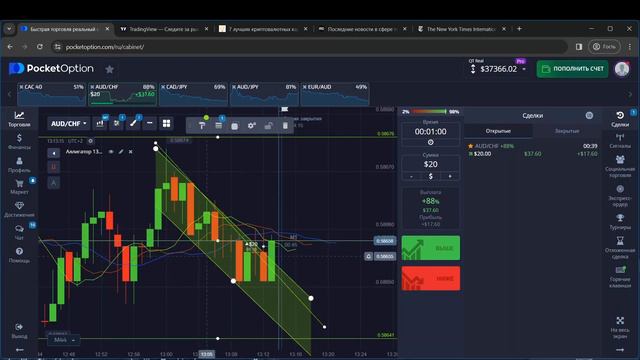640x360 pixels.
Task: Open the account balance dropdown arrow
Action: click(524, 69)
